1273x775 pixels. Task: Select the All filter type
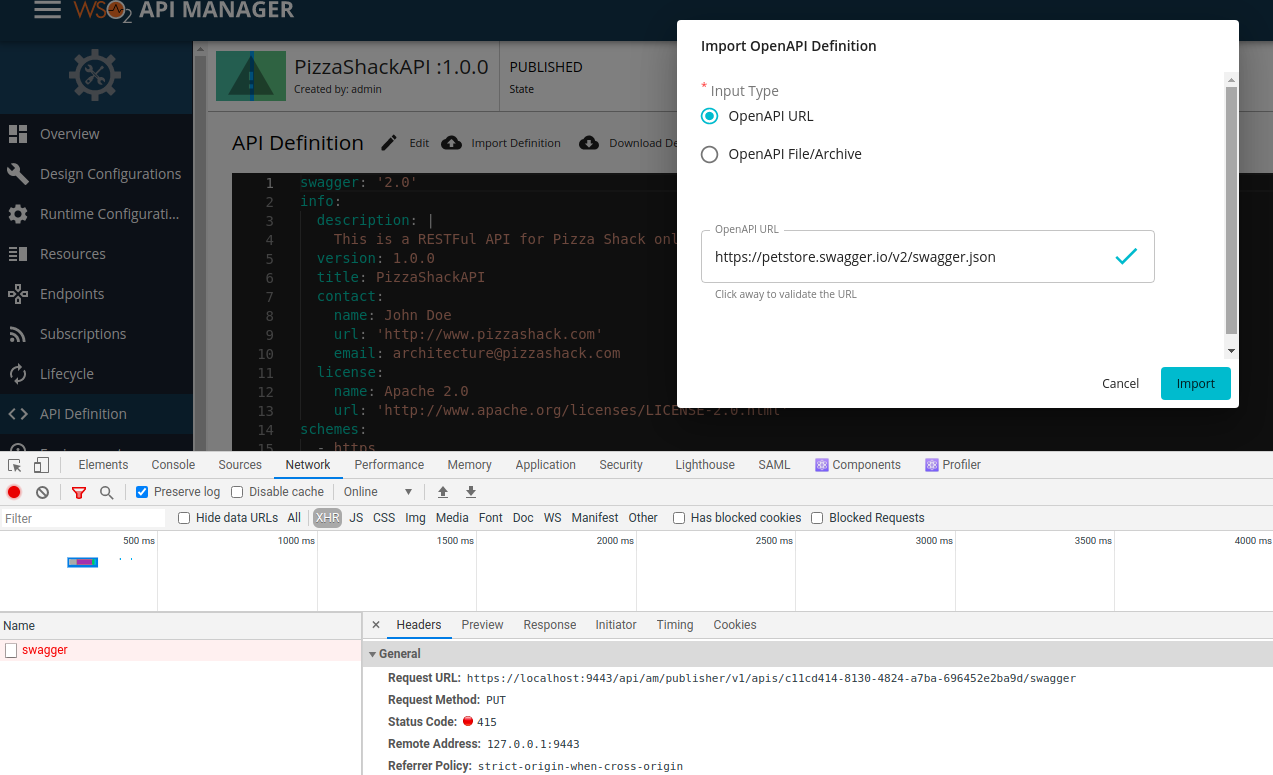tap(294, 518)
